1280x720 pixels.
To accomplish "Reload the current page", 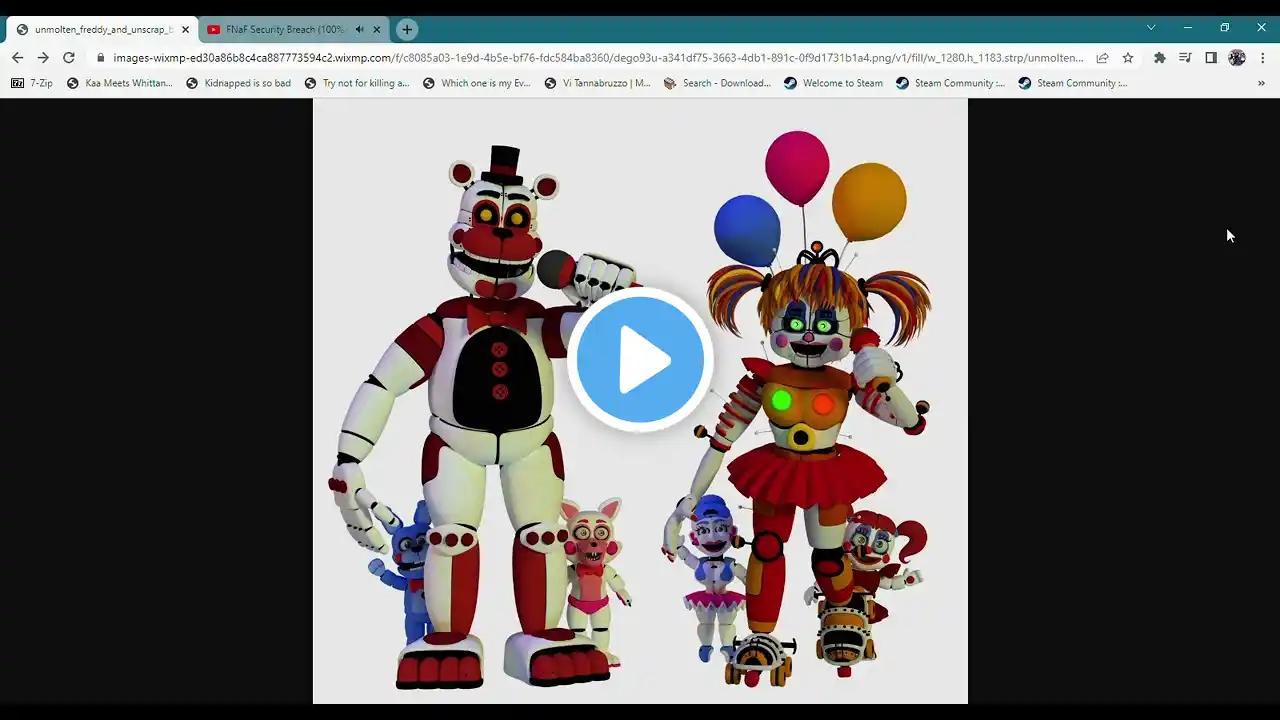I will (69, 58).
